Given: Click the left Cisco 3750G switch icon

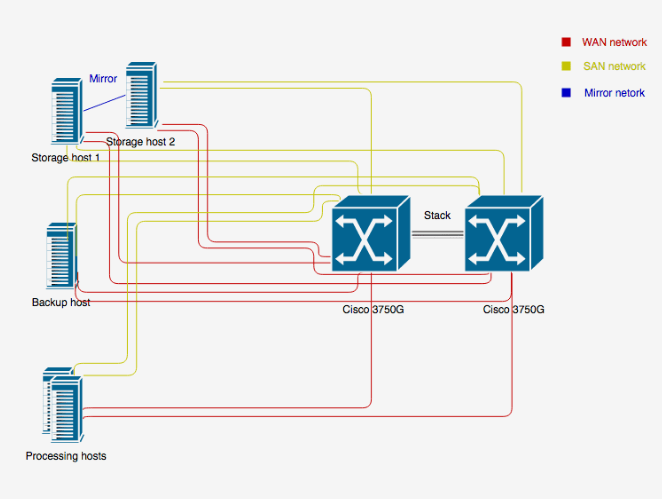Looking at the screenshot, I should click(371, 234).
